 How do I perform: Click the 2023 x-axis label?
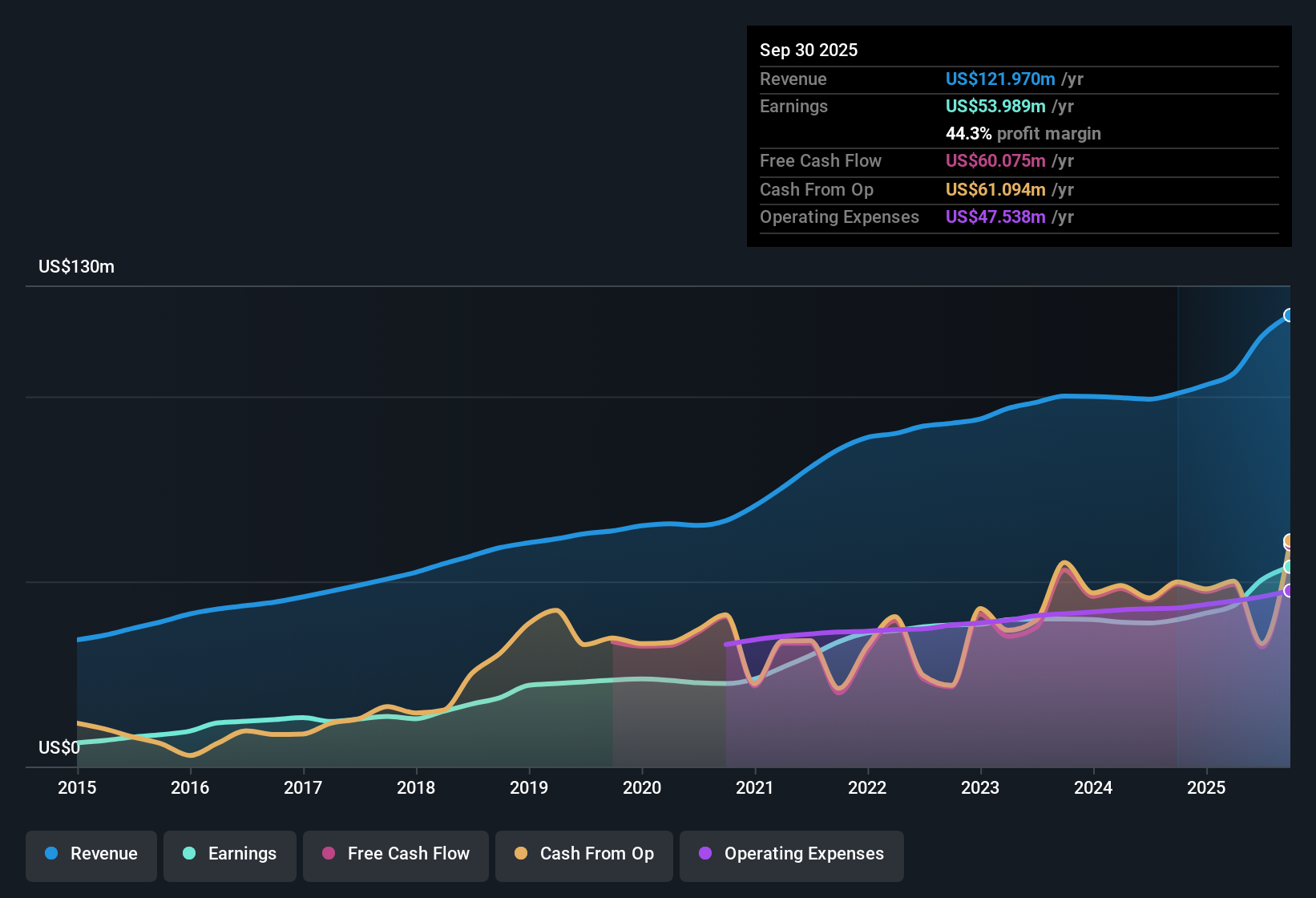click(980, 787)
